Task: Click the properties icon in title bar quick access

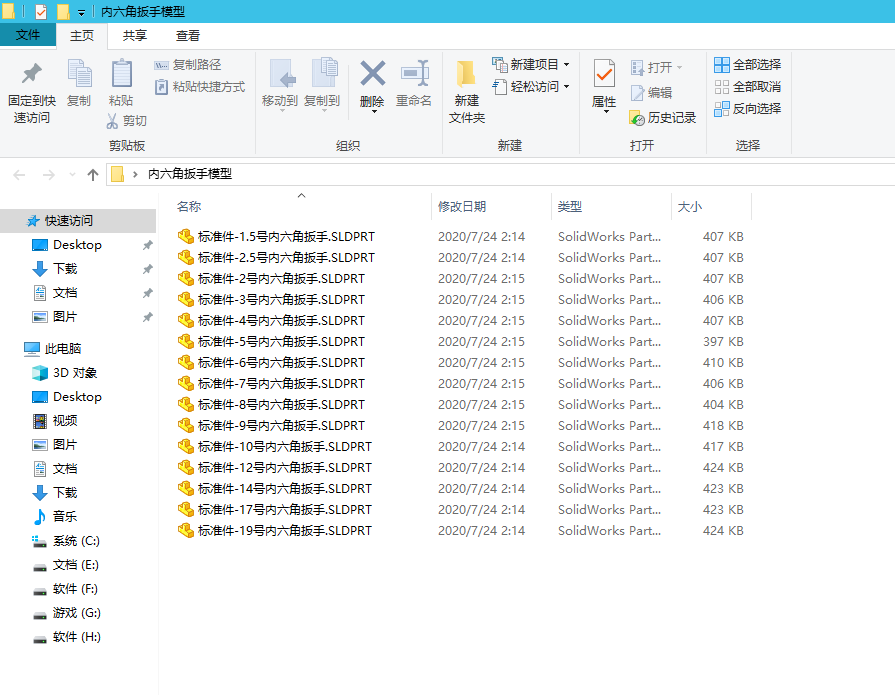Action: pos(41,11)
